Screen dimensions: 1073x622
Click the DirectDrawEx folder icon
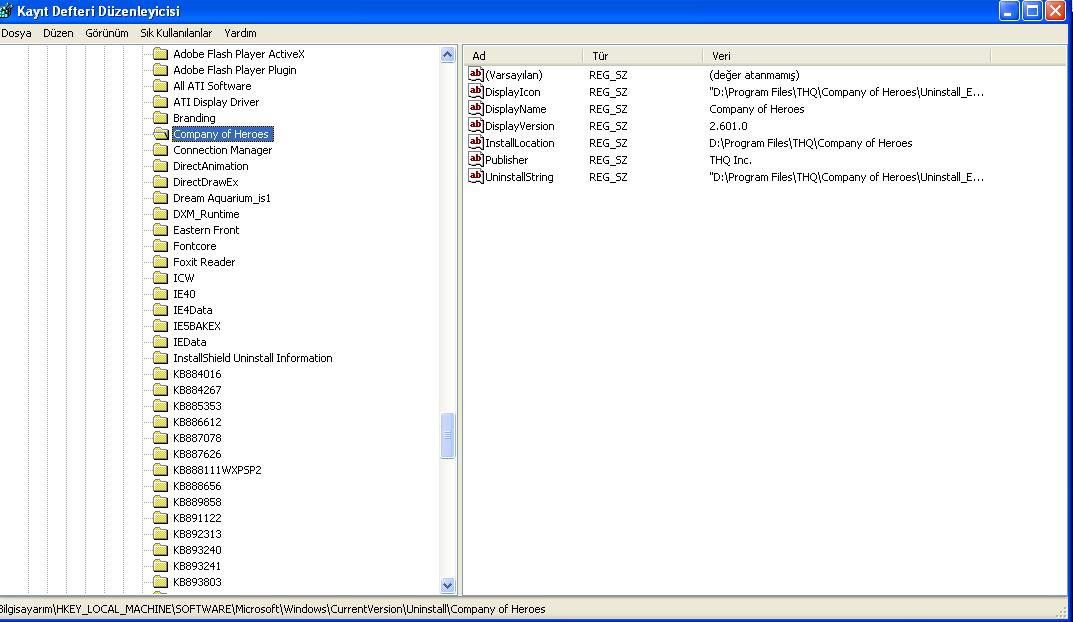[161, 182]
